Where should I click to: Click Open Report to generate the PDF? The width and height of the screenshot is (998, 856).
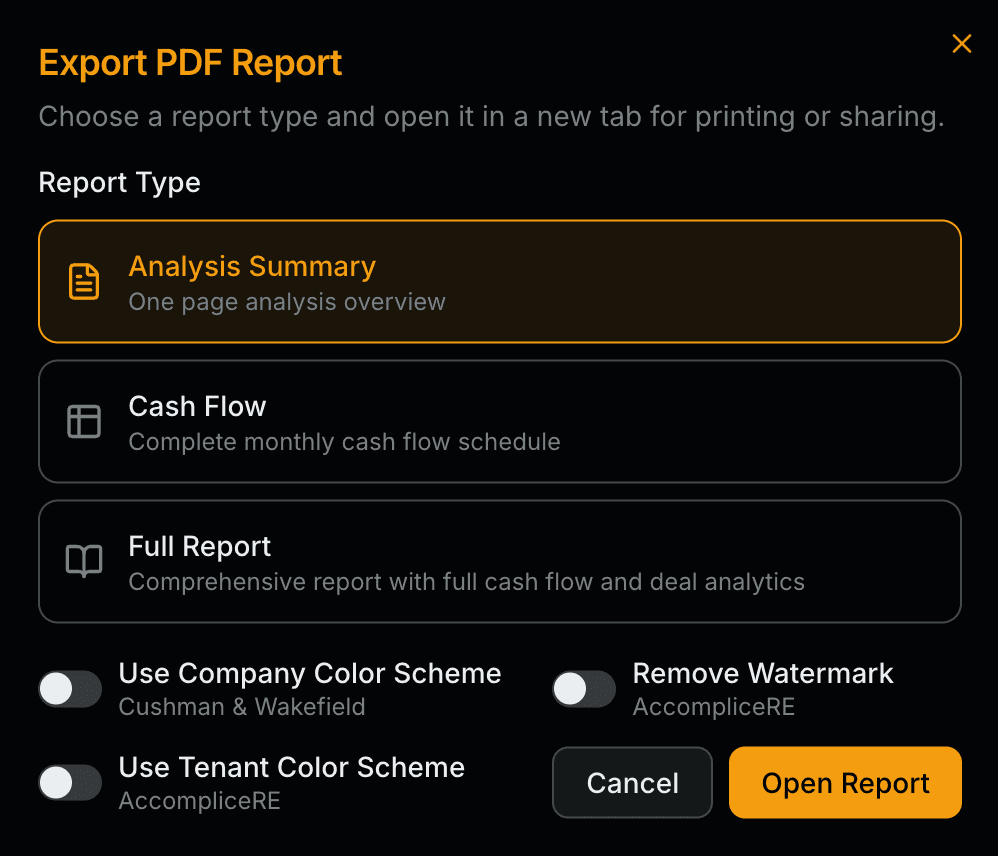coord(845,782)
